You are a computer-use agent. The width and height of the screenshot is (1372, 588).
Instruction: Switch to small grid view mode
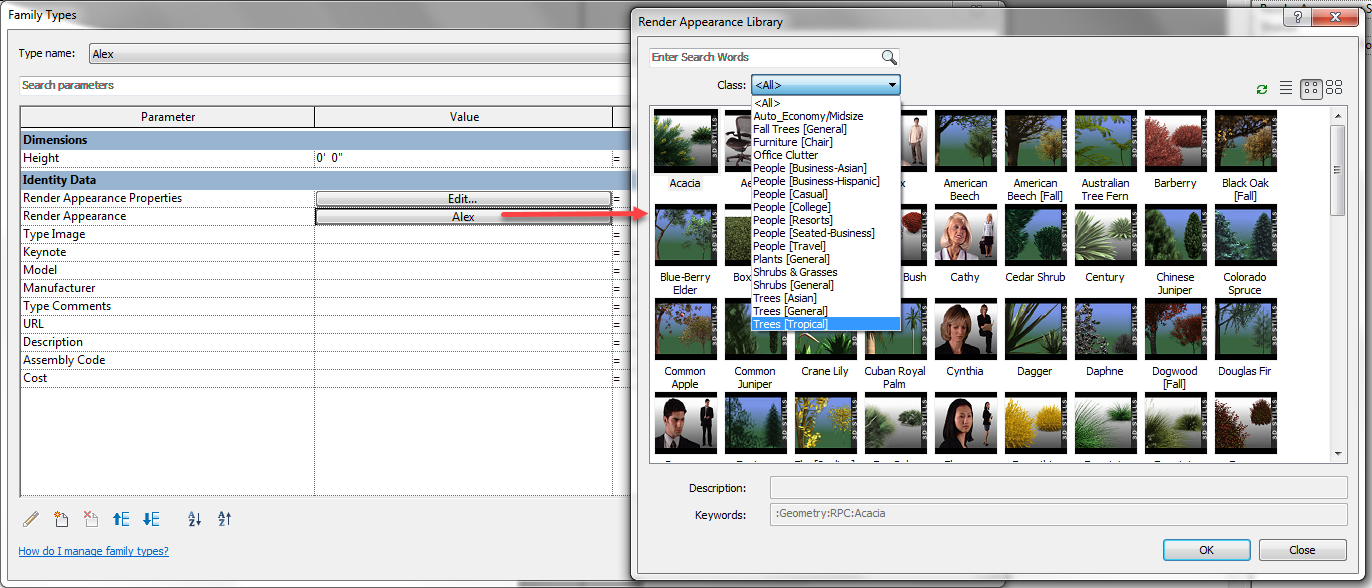(x=1334, y=88)
